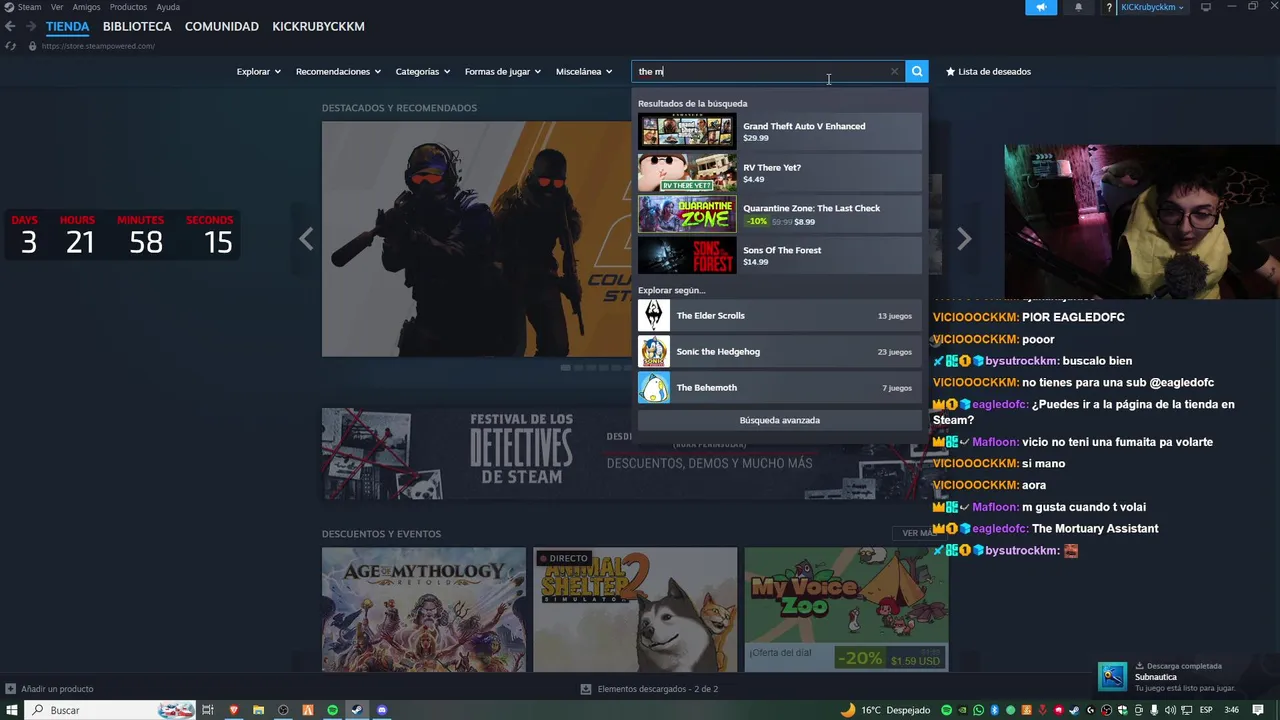Open the plus icon for adding a product

10,689
